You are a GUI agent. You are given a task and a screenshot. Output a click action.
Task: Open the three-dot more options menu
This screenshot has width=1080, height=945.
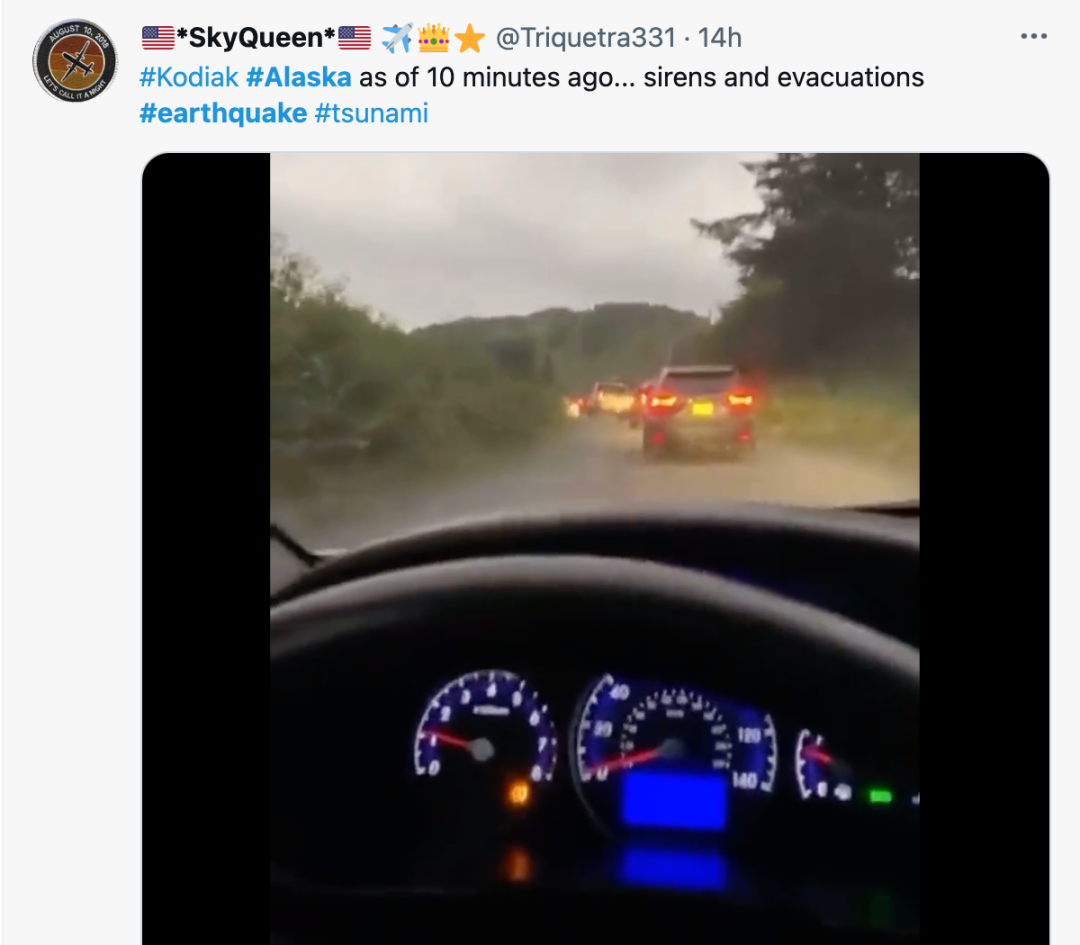(x=1033, y=37)
